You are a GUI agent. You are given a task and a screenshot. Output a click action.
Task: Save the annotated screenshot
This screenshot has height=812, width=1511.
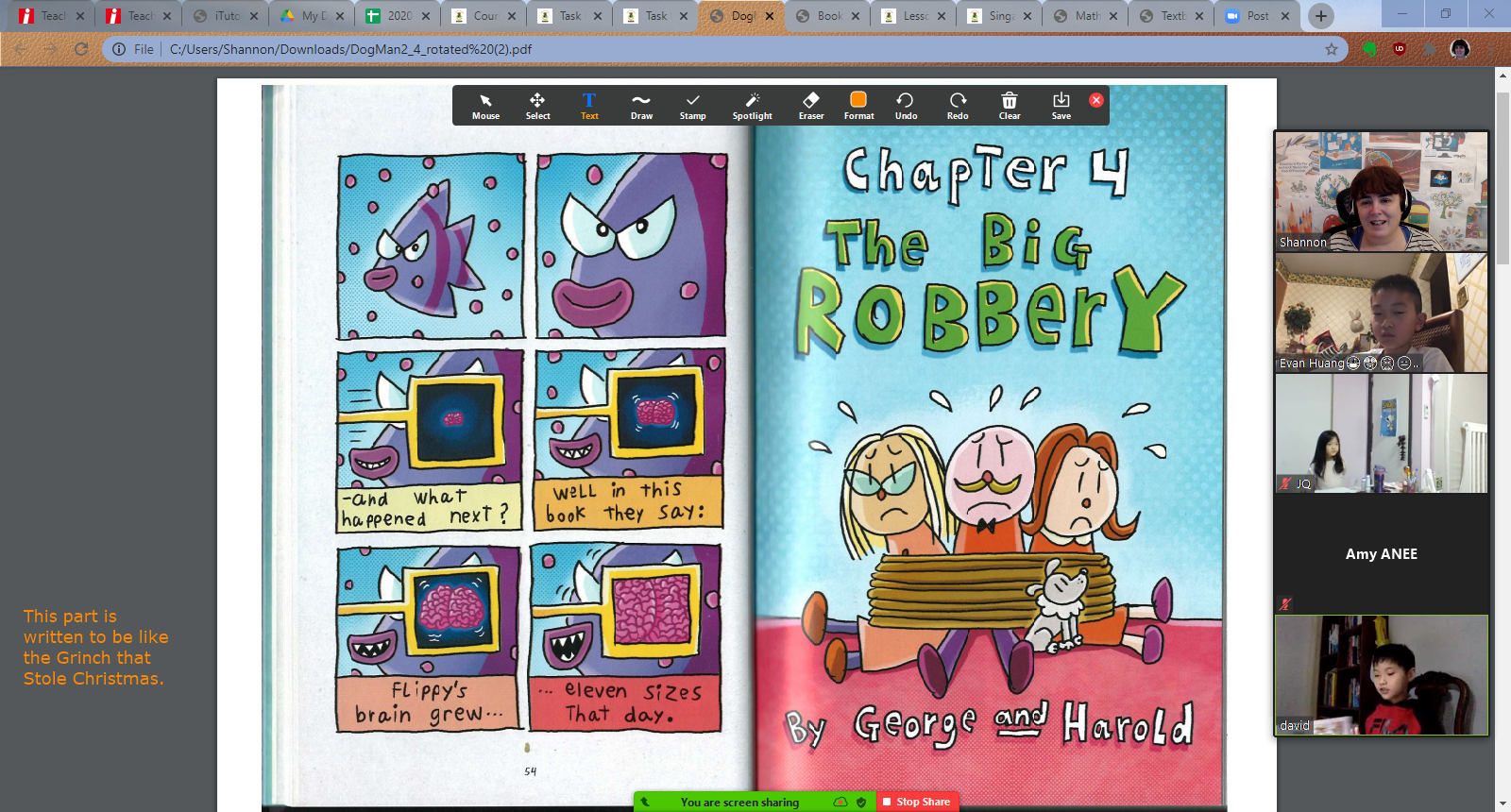pyautogui.click(x=1061, y=106)
